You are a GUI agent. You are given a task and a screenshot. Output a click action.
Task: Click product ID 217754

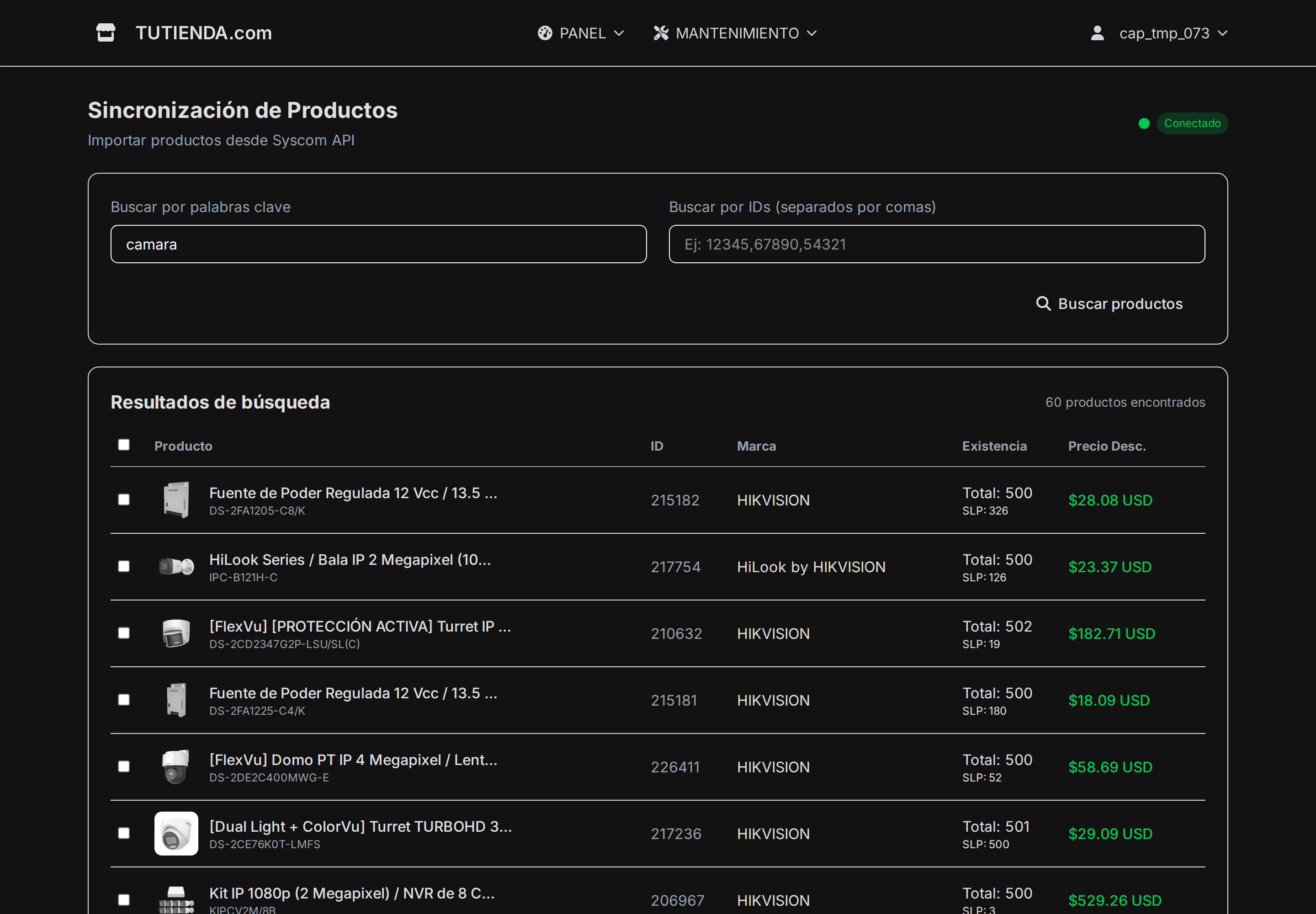tap(676, 567)
